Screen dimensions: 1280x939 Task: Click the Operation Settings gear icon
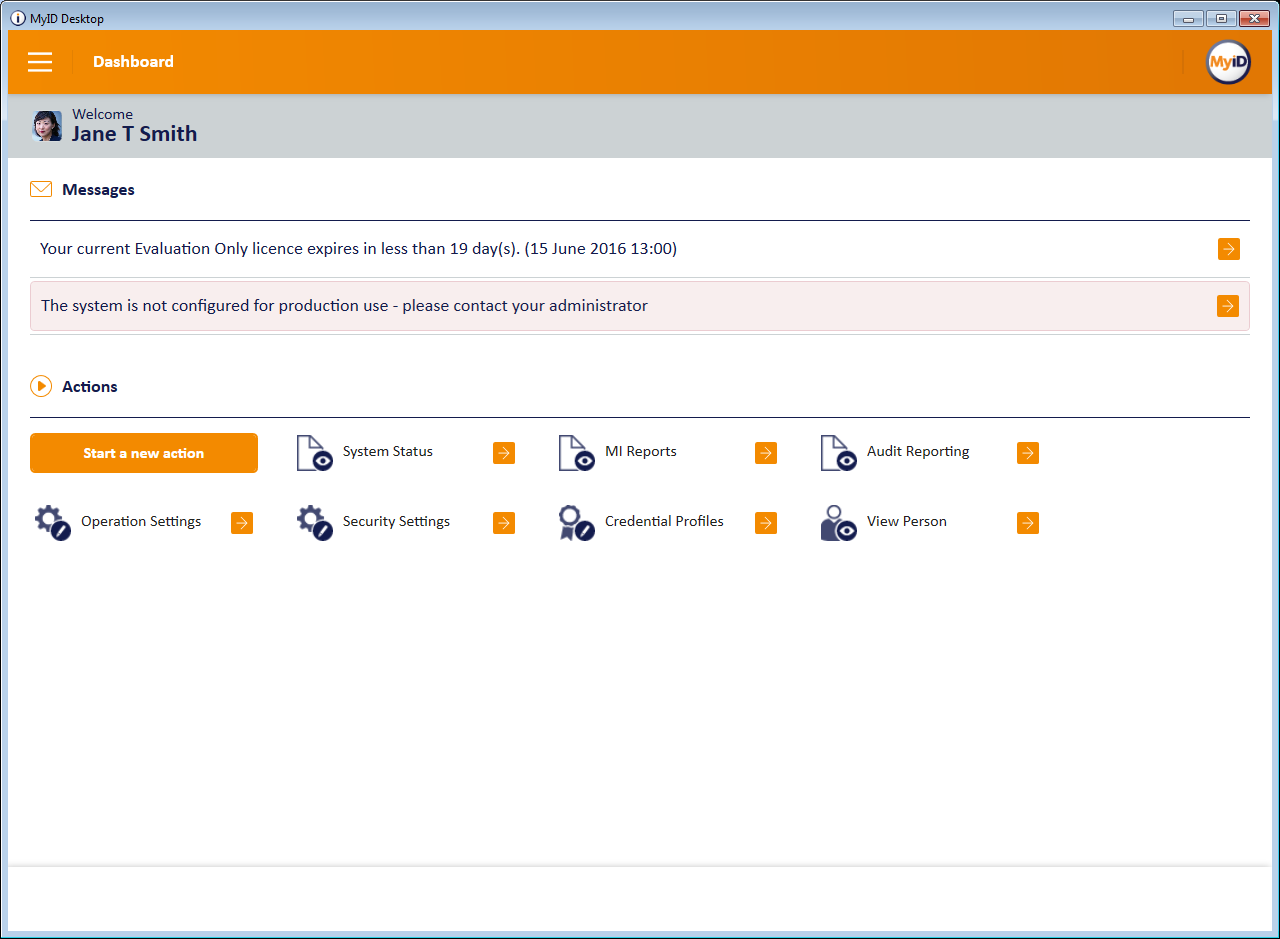(x=52, y=523)
